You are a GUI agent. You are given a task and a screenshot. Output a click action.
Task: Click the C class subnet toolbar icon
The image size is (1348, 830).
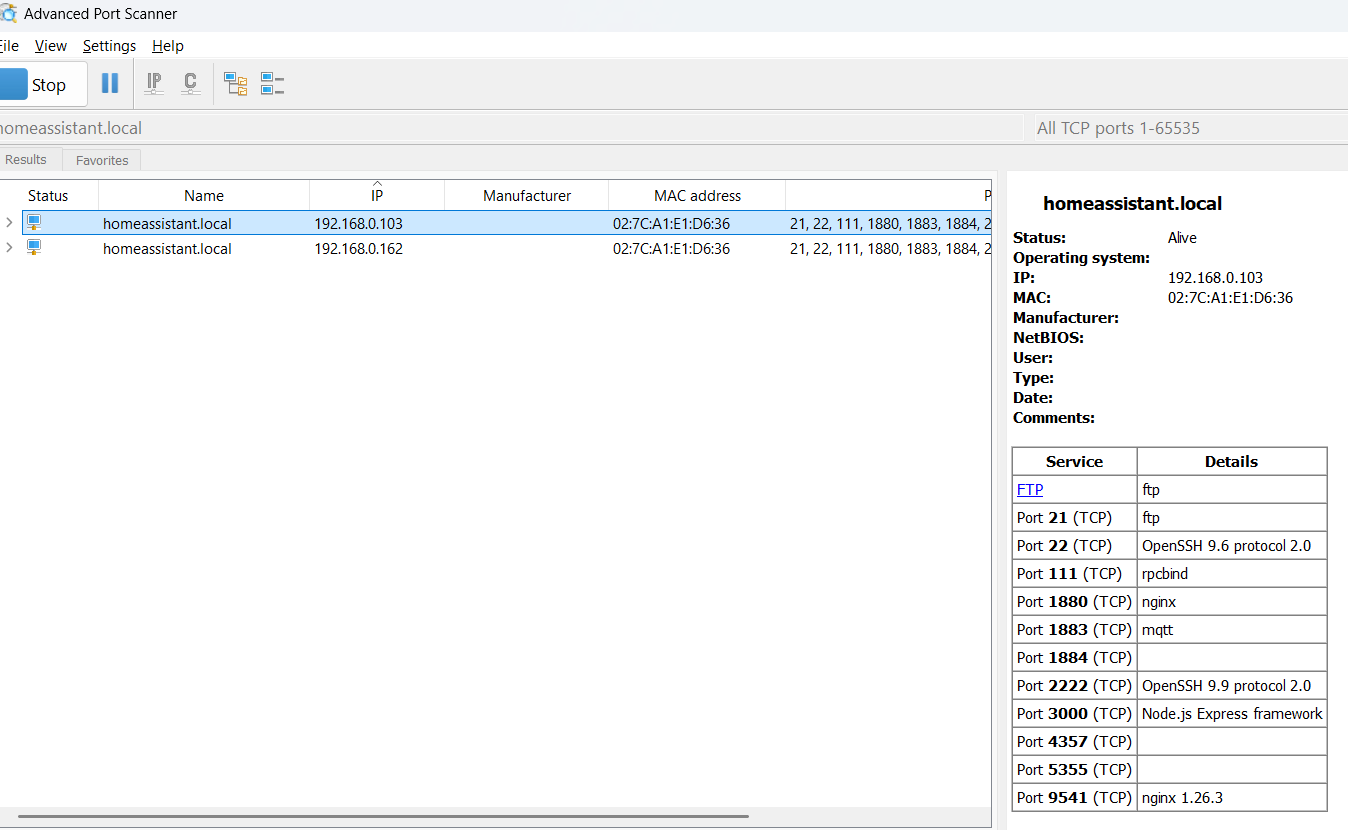(x=190, y=84)
